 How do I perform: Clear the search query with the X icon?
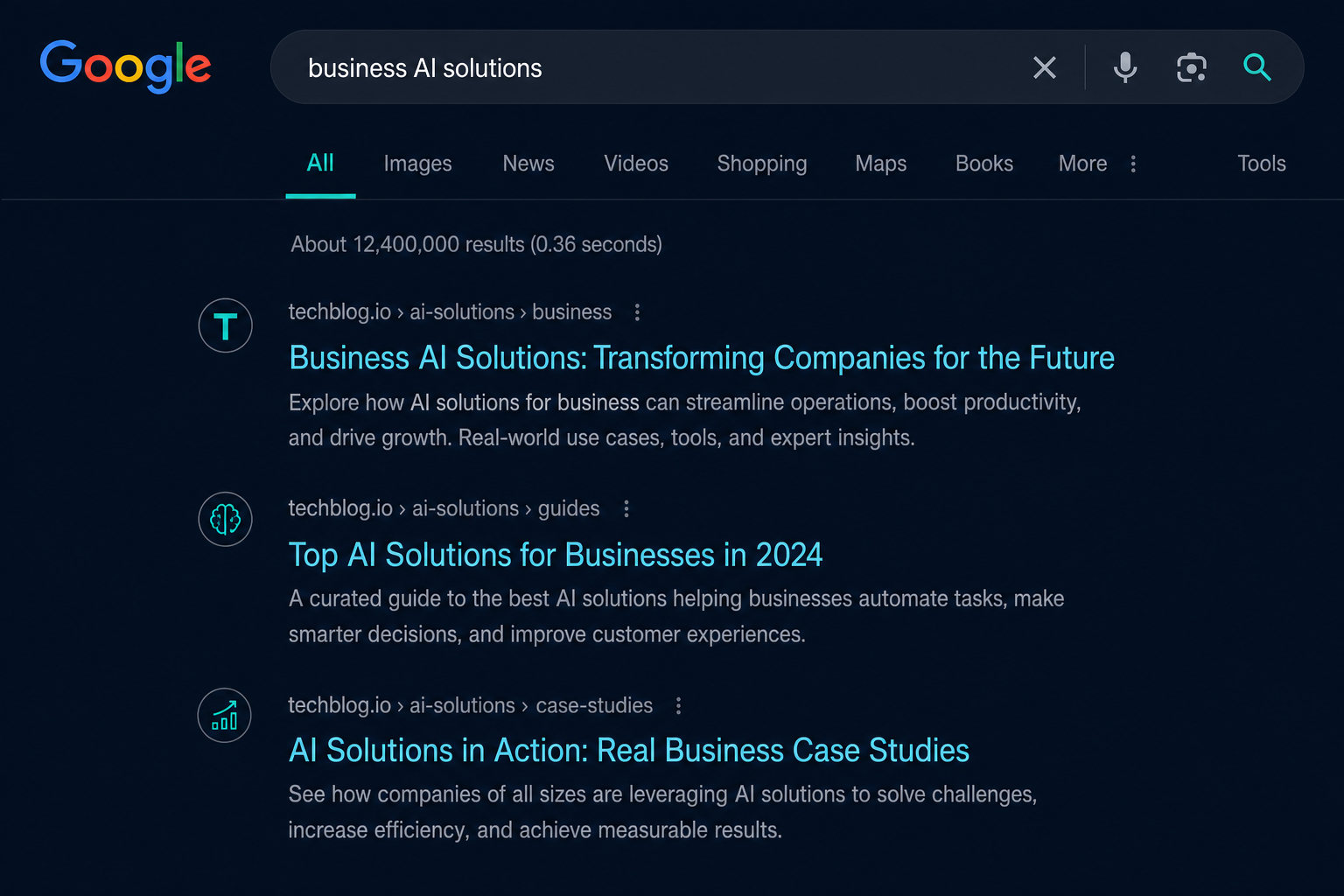[x=1045, y=67]
